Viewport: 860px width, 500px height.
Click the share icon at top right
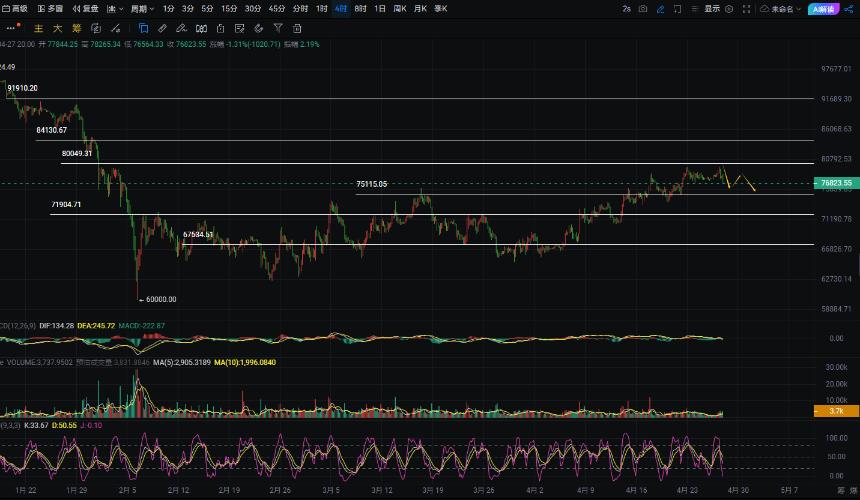(849, 9)
